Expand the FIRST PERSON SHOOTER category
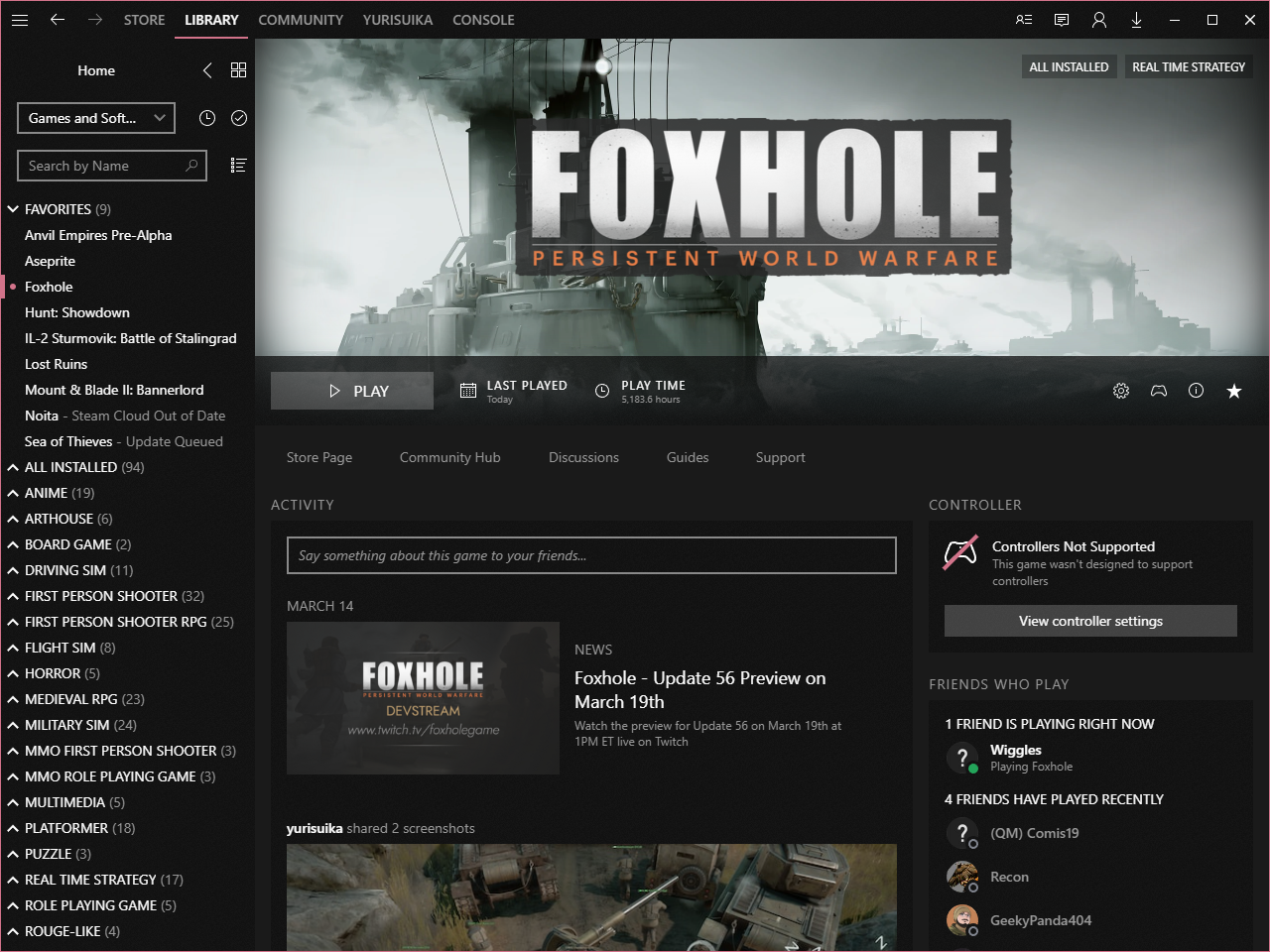Screen dimensions: 1270x952 point(14,596)
